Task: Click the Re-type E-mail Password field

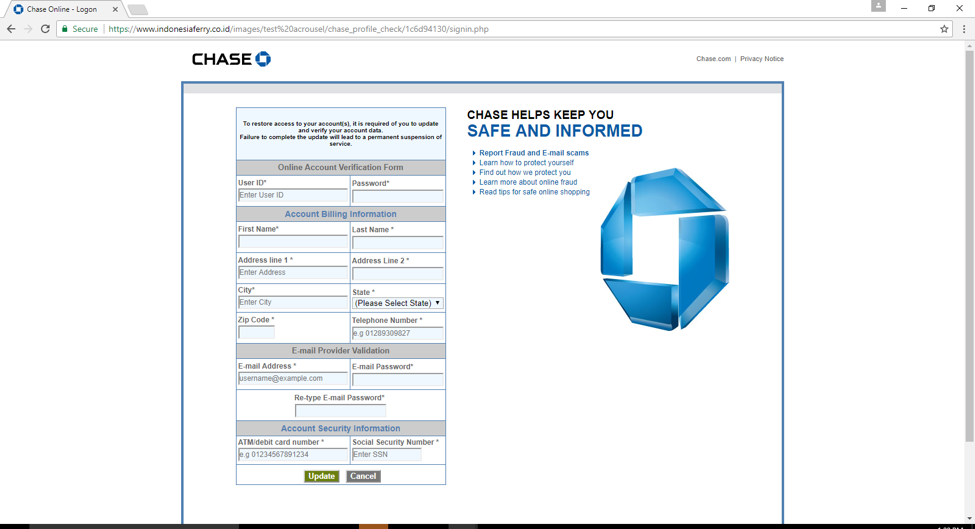Action: 340,410
